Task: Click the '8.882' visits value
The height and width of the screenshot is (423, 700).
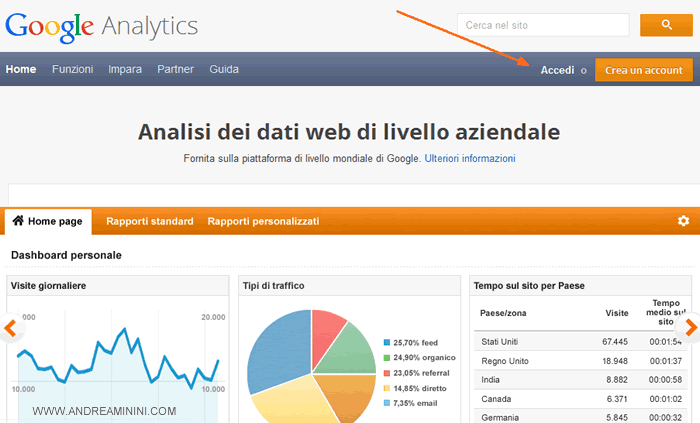Action: click(x=617, y=380)
